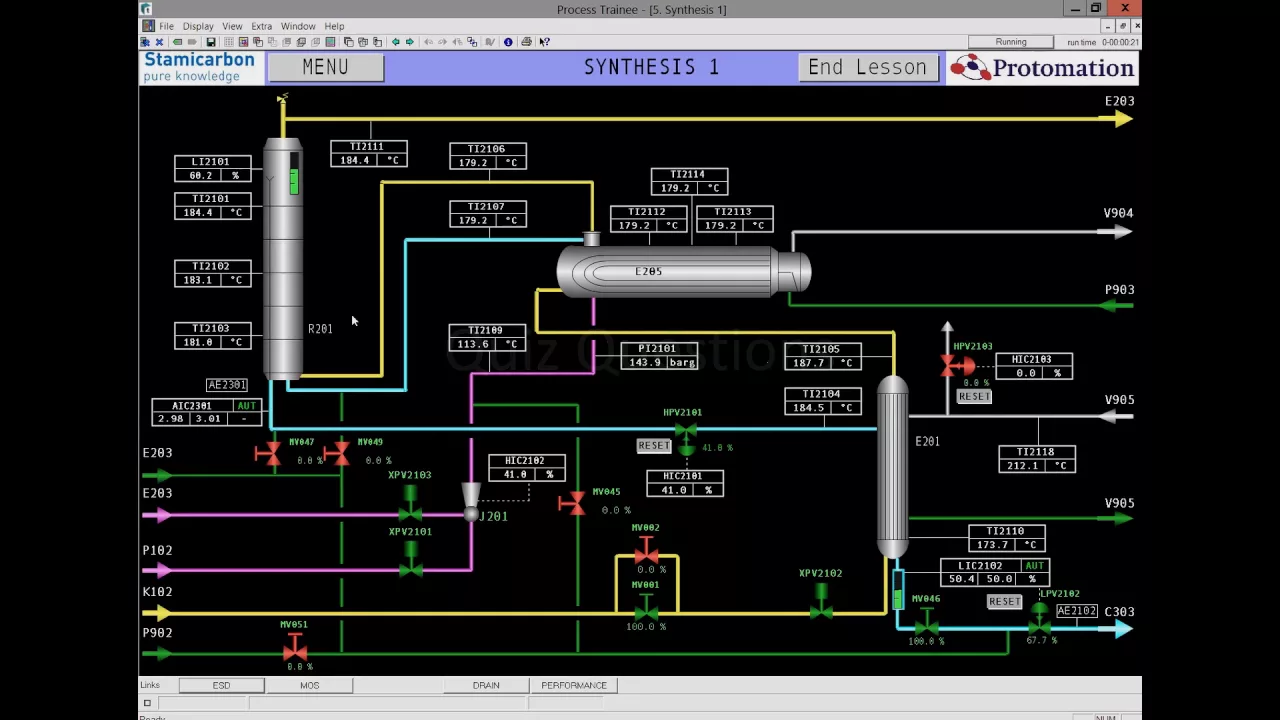Click the DRAIN button
The width and height of the screenshot is (1280, 720).
(x=486, y=685)
